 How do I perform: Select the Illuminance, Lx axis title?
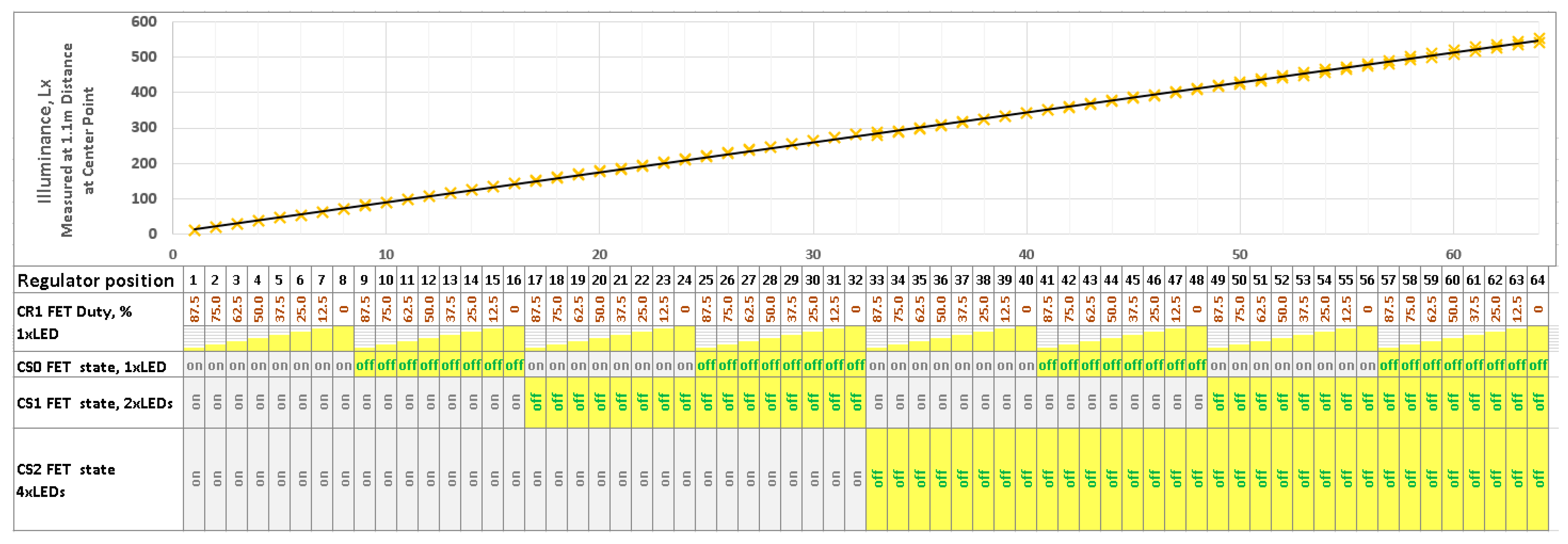click(x=44, y=140)
